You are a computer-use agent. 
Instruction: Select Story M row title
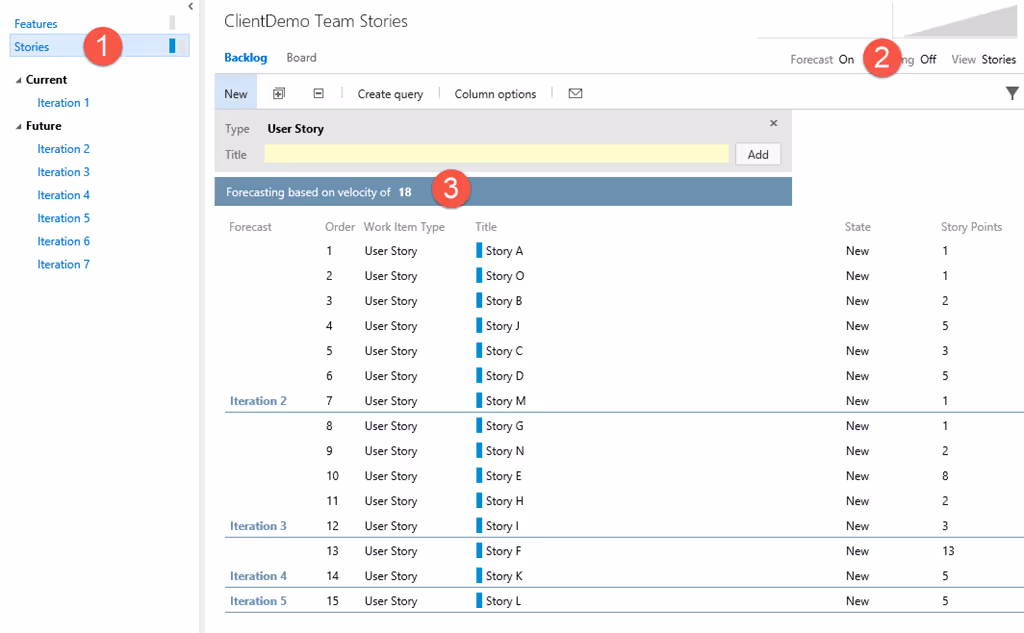coord(505,400)
